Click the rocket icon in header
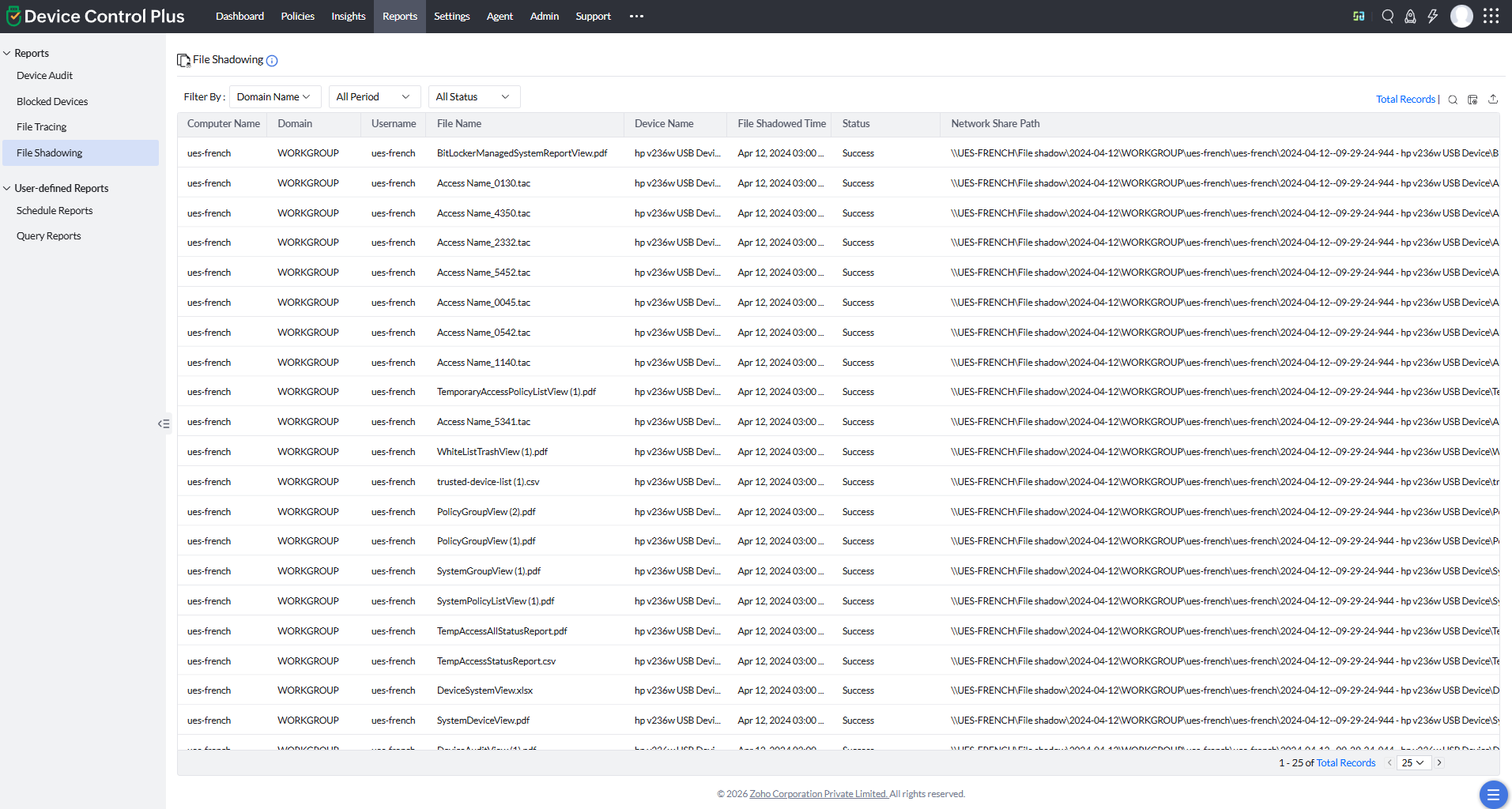Screen dimensions: 1512x809 (x=1410, y=16)
